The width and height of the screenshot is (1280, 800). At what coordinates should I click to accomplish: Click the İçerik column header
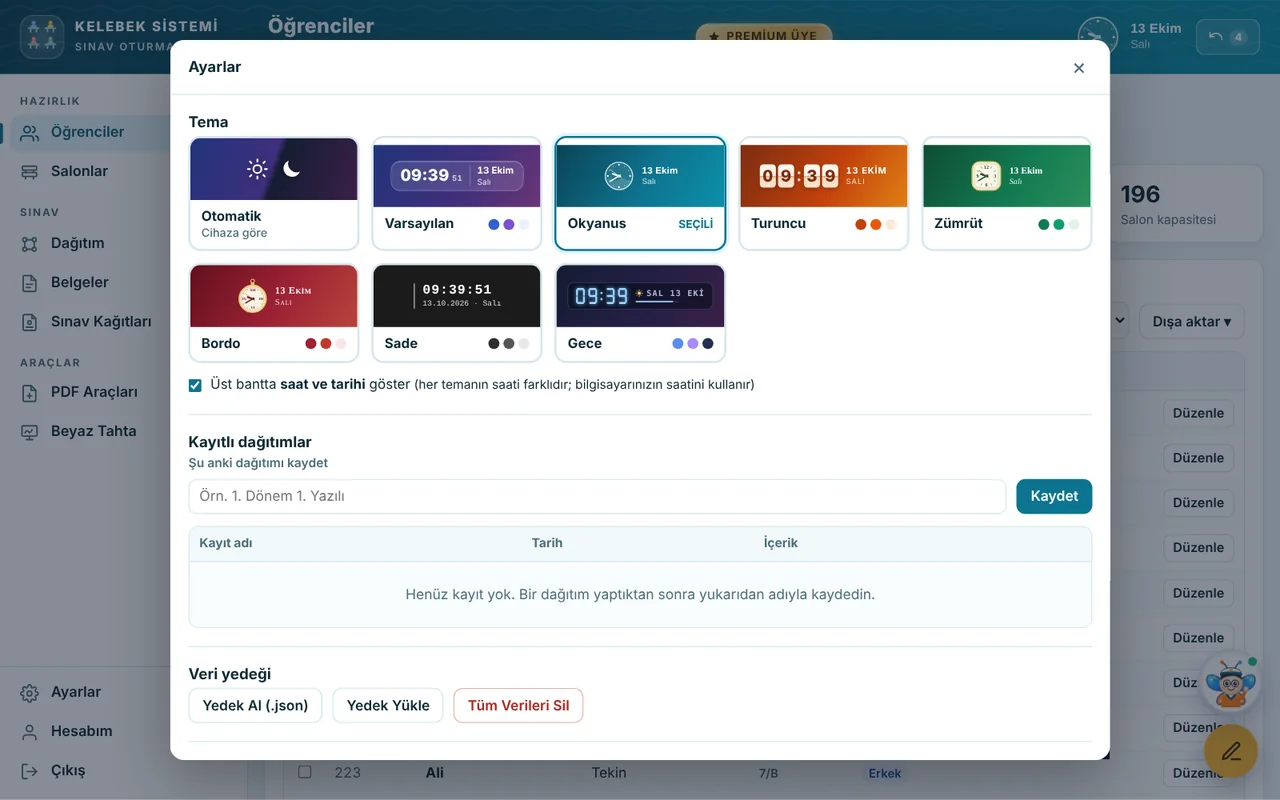[x=781, y=543]
